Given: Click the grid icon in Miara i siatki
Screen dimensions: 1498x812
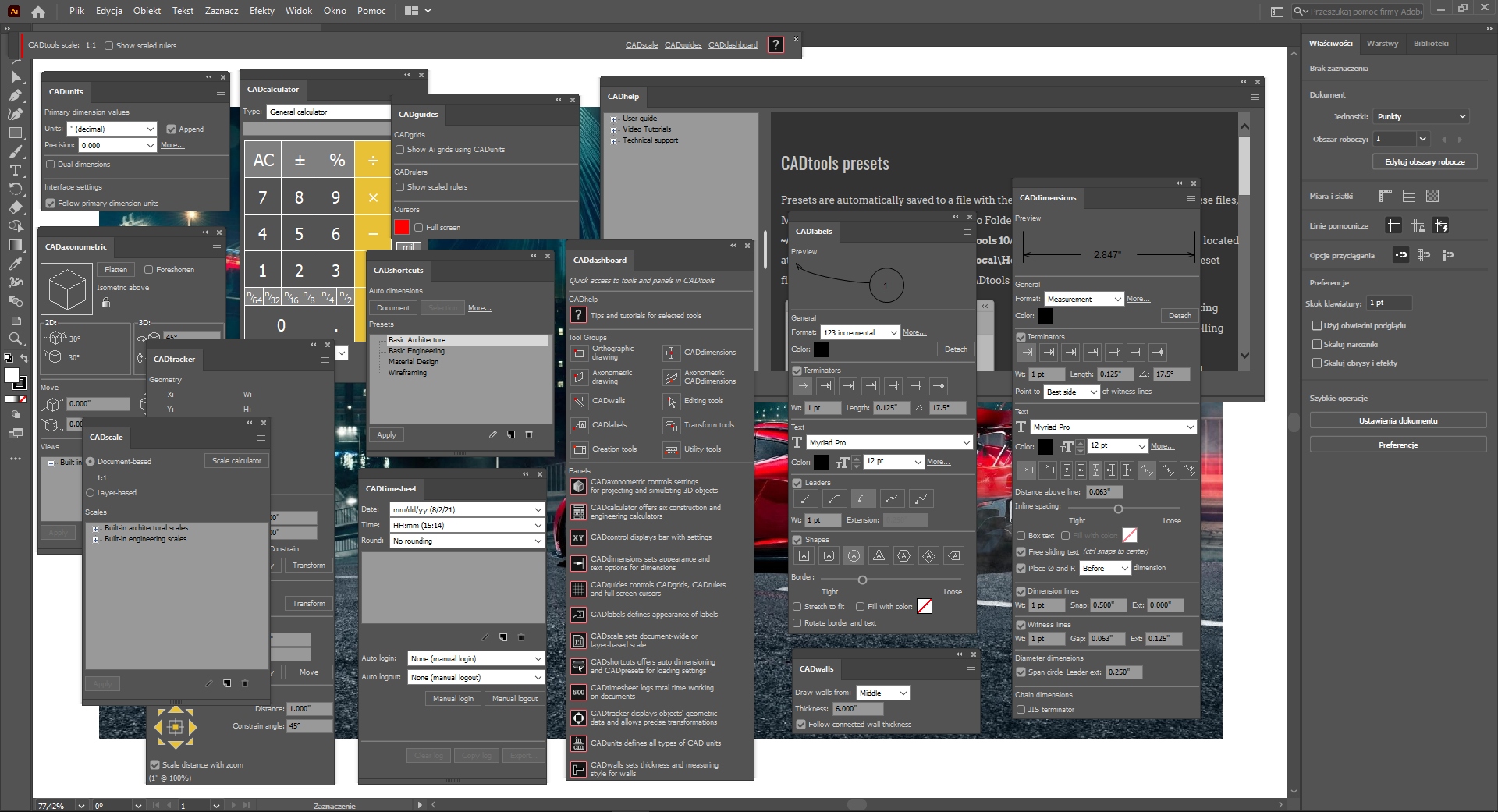Looking at the screenshot, I should (x=1408, y=196).
